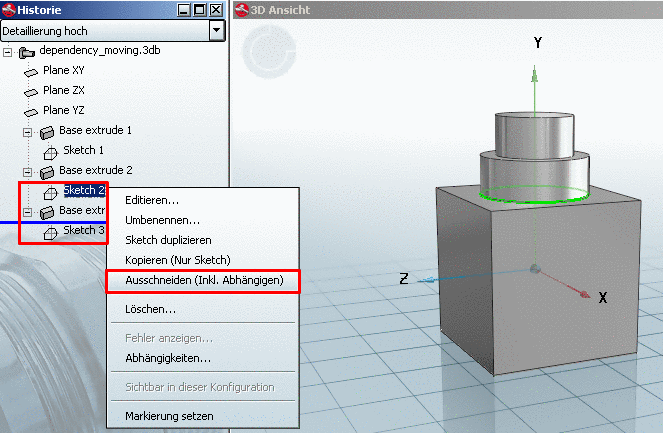
Task: Open the Detaillierung hoch dropdown arrow
Action: [x=216, y=30]
